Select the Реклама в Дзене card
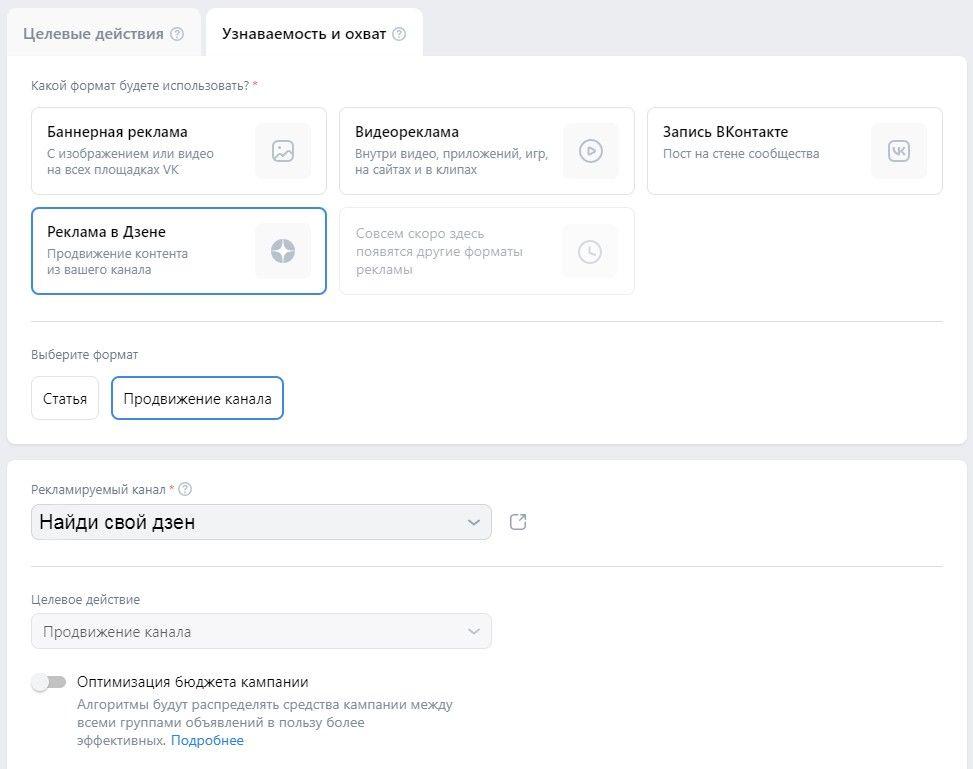The width and height of the screenshot is (973, 769). pos(179,251)
